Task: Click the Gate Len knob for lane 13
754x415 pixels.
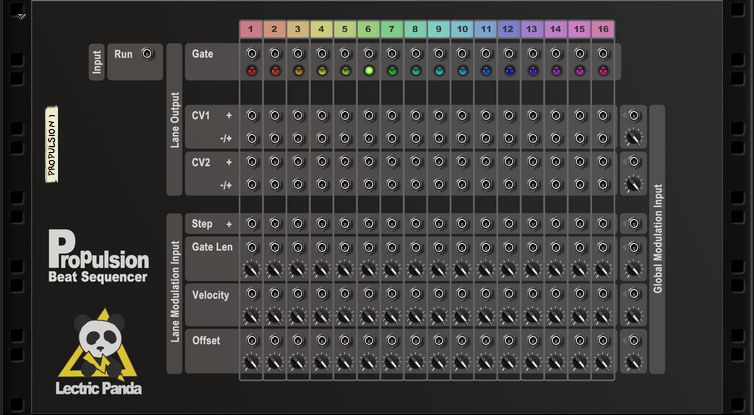Action: (532, 270)
